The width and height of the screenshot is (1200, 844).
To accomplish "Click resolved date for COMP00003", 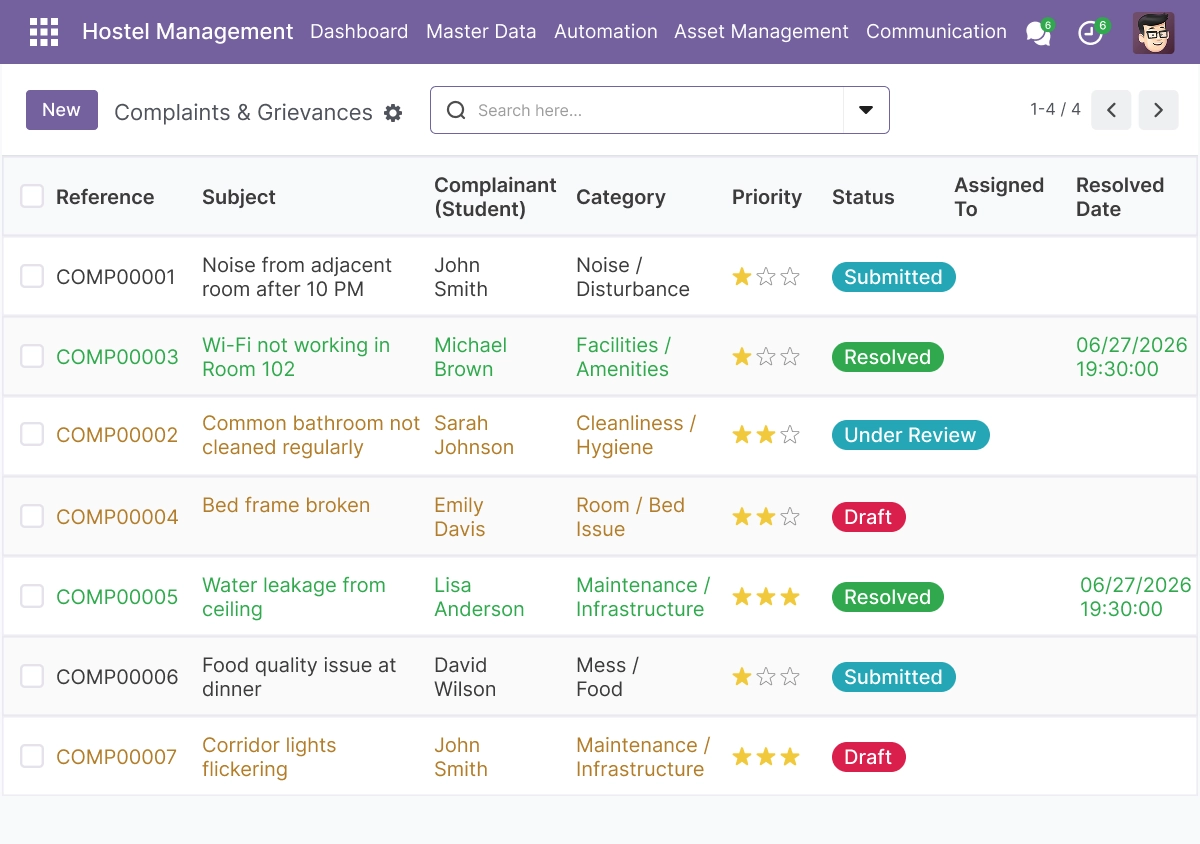I will [x=1132, y=357].
